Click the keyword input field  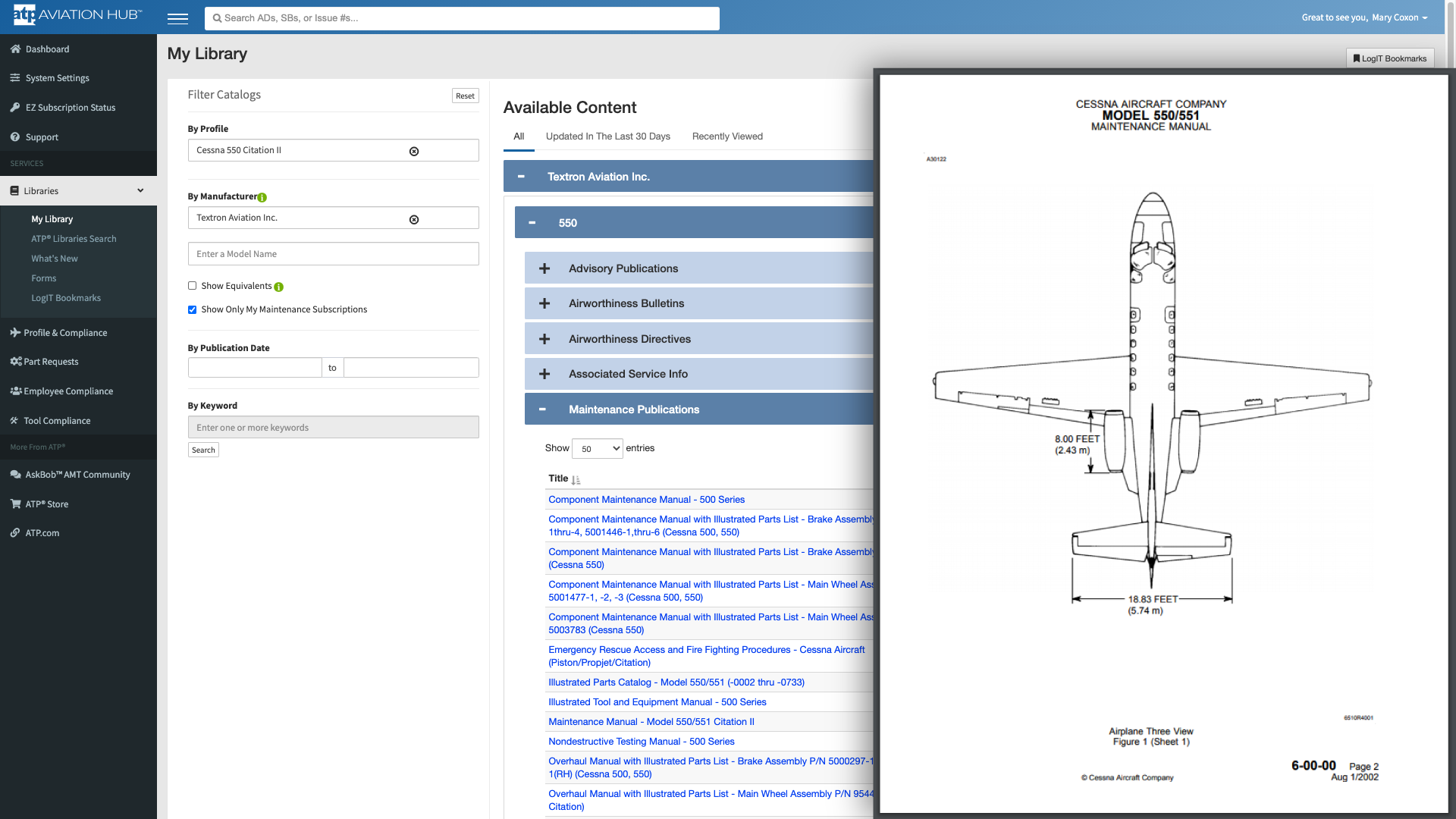333,428
